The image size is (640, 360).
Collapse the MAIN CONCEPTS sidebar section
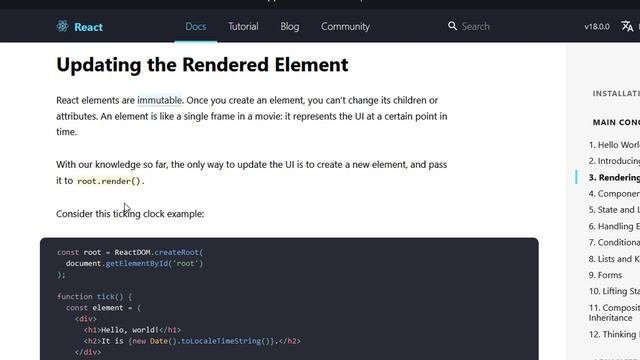[616, 122]
